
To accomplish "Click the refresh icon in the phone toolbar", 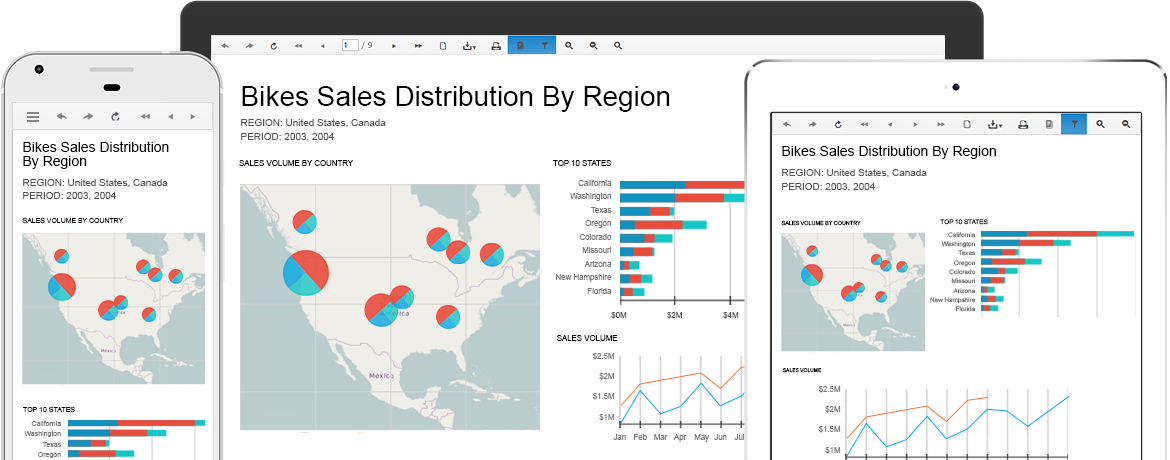I will (x=115, y=117).
